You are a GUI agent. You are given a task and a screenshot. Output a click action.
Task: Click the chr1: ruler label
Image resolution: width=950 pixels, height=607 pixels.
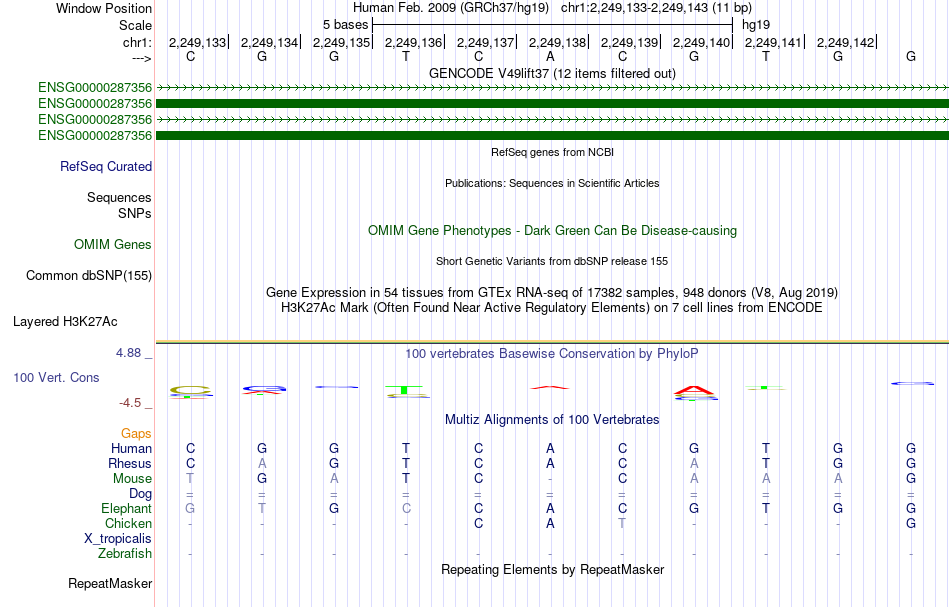click(137, 42)
